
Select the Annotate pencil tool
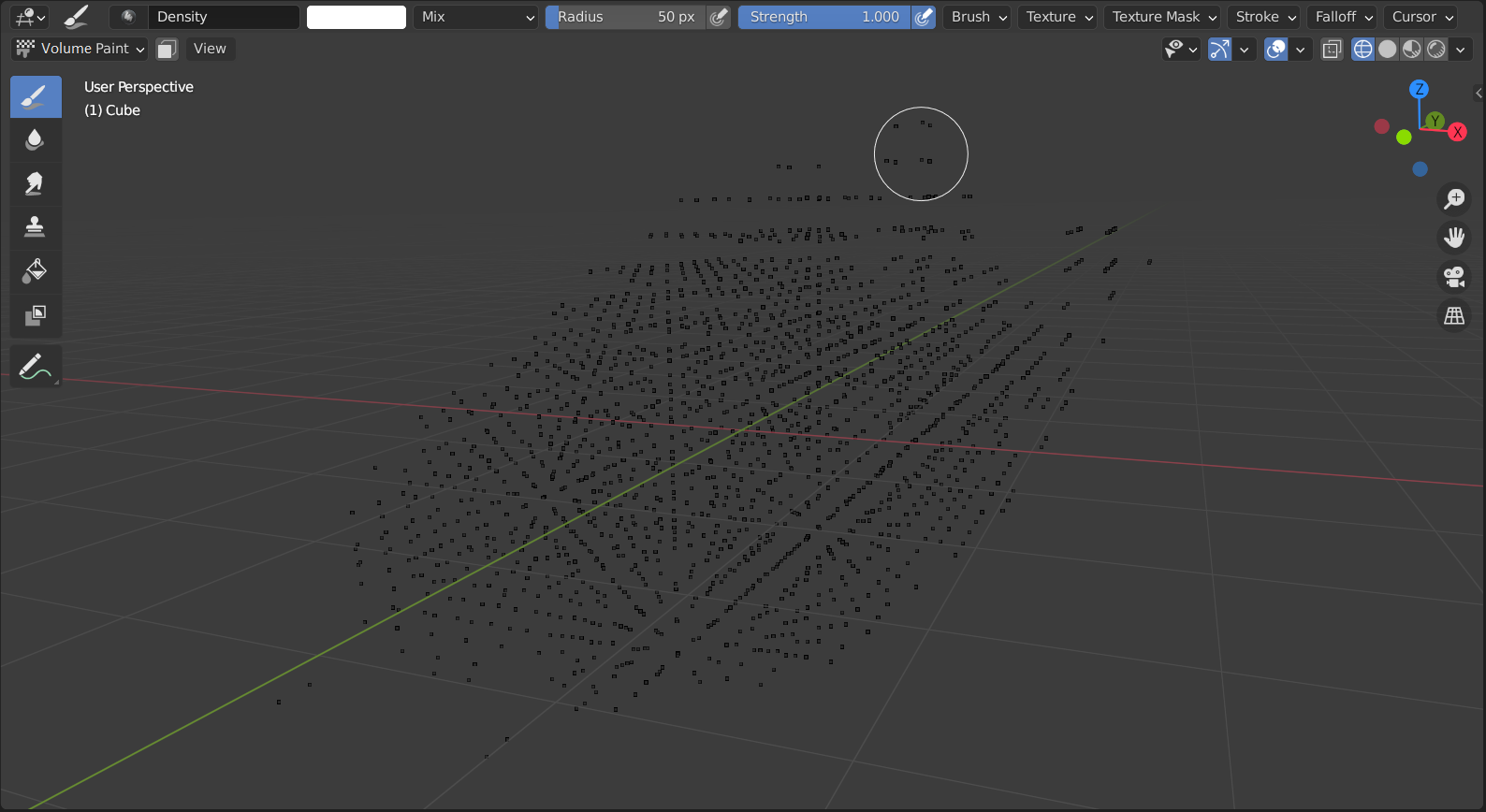[36, 366]
